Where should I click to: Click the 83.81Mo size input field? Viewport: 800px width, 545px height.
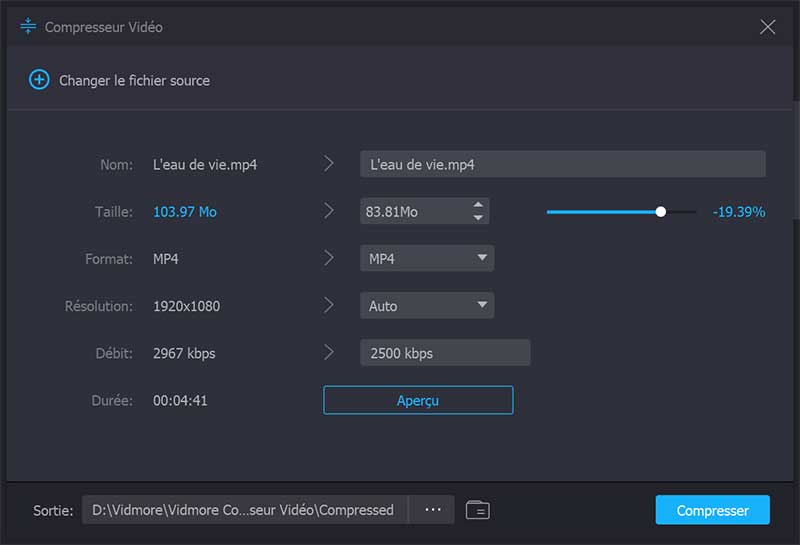tap(412, 212)
